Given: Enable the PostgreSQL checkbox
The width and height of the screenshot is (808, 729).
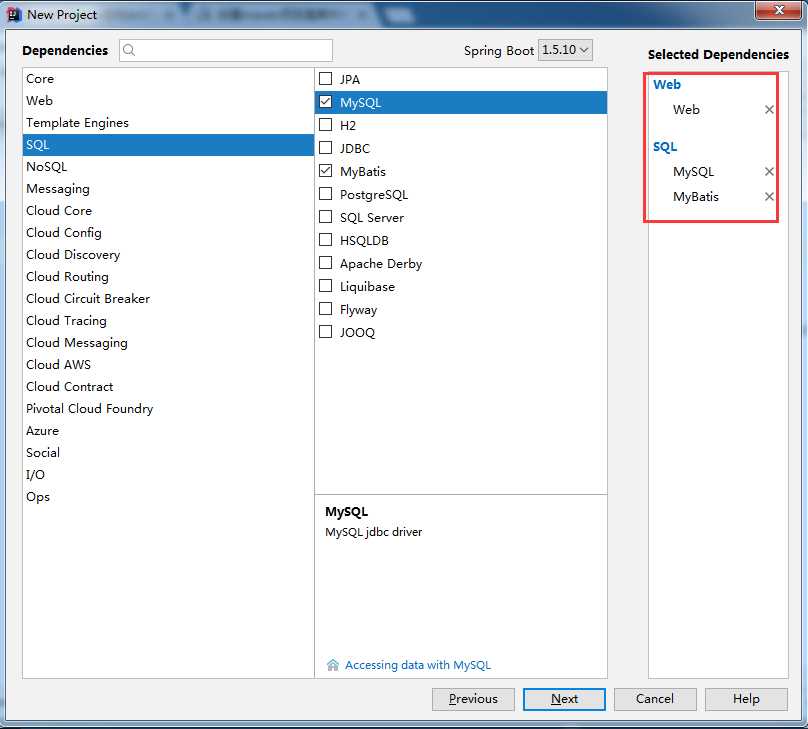Looking at the screenshot, I should [325, 194].
